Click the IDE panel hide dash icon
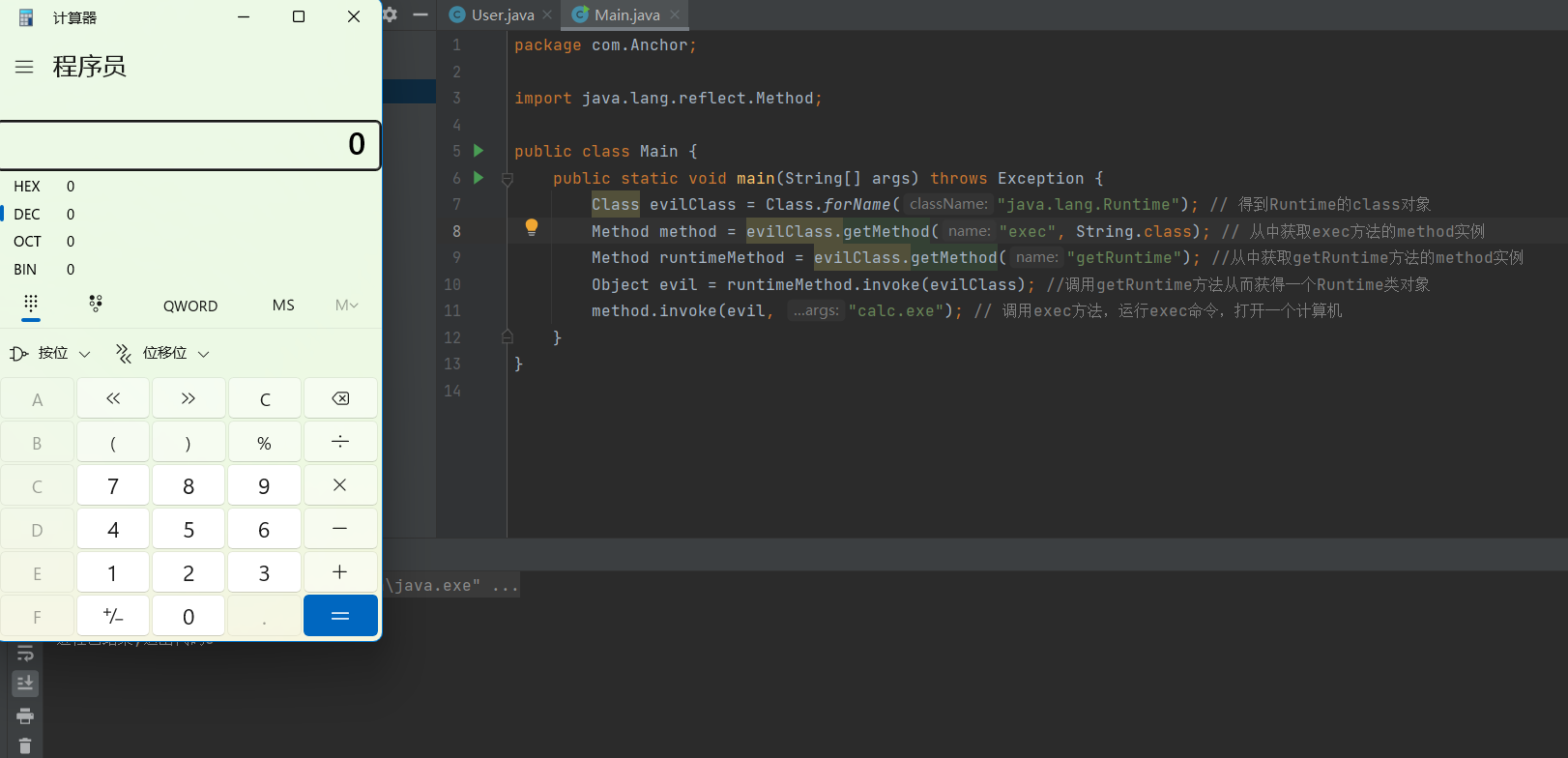 pyautogui.click(x=421, y=15)
